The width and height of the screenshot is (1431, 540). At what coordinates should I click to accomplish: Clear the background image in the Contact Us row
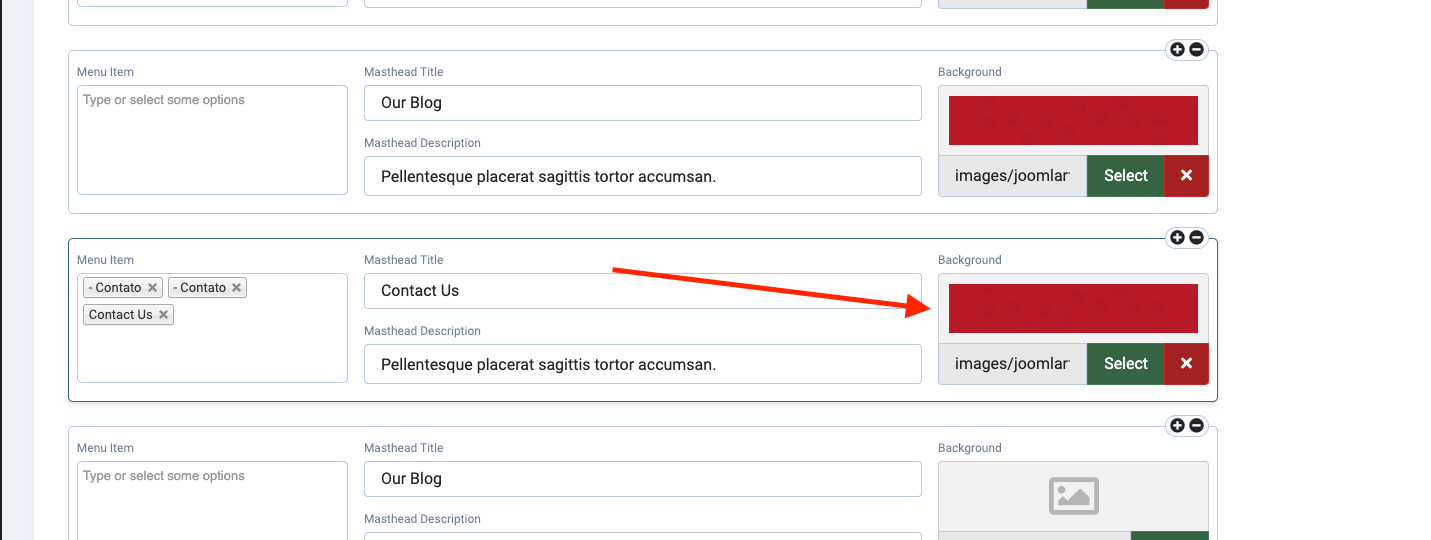tap(1186, 364)
